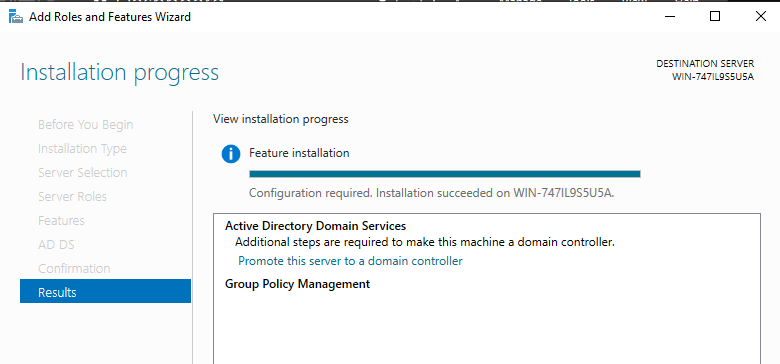This screenshot has width=780, height=364.
Task: Click the 'DESTINATION SERVER' label
Action: (x=705, y=64)
